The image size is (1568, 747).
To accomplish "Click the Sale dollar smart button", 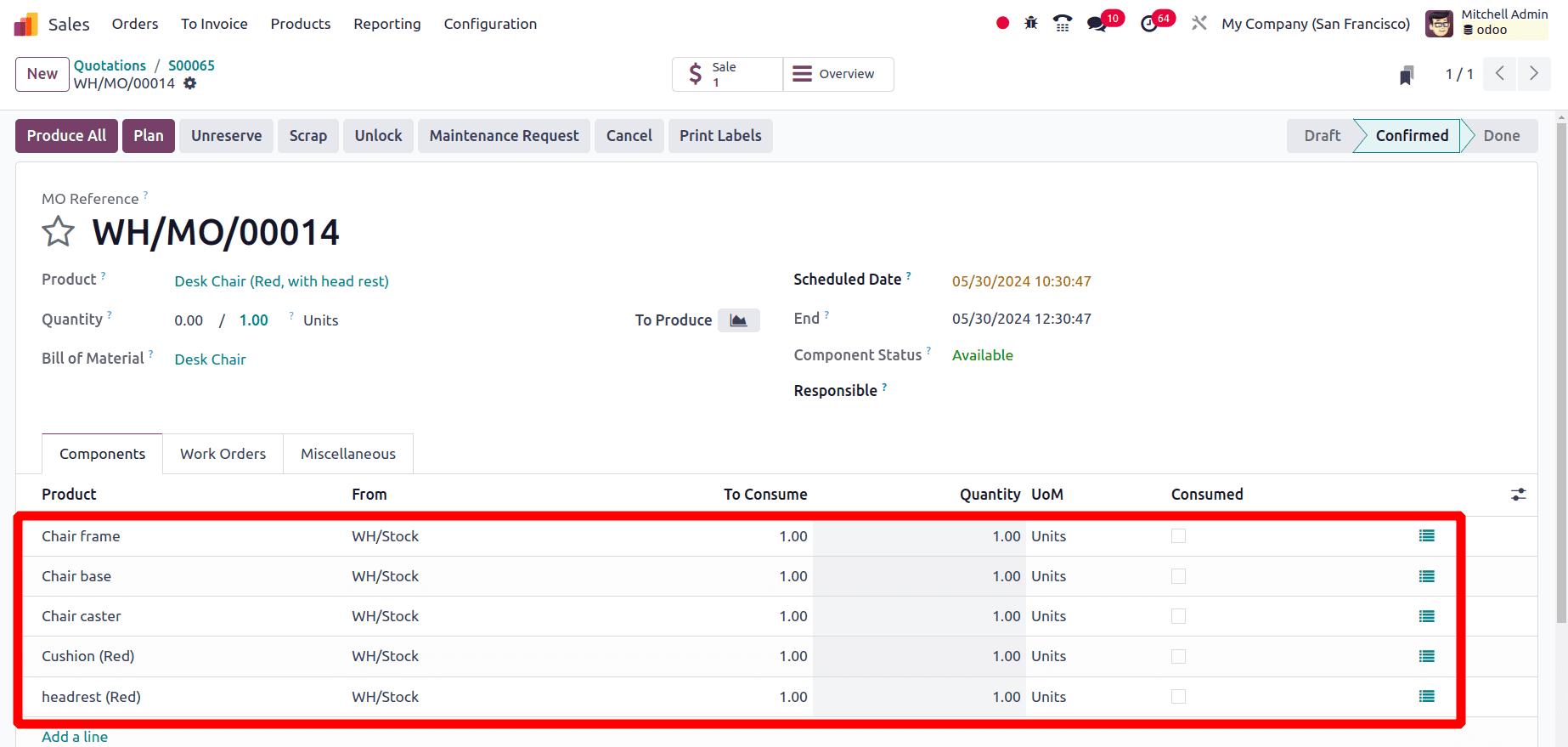I will coord(727,74).
